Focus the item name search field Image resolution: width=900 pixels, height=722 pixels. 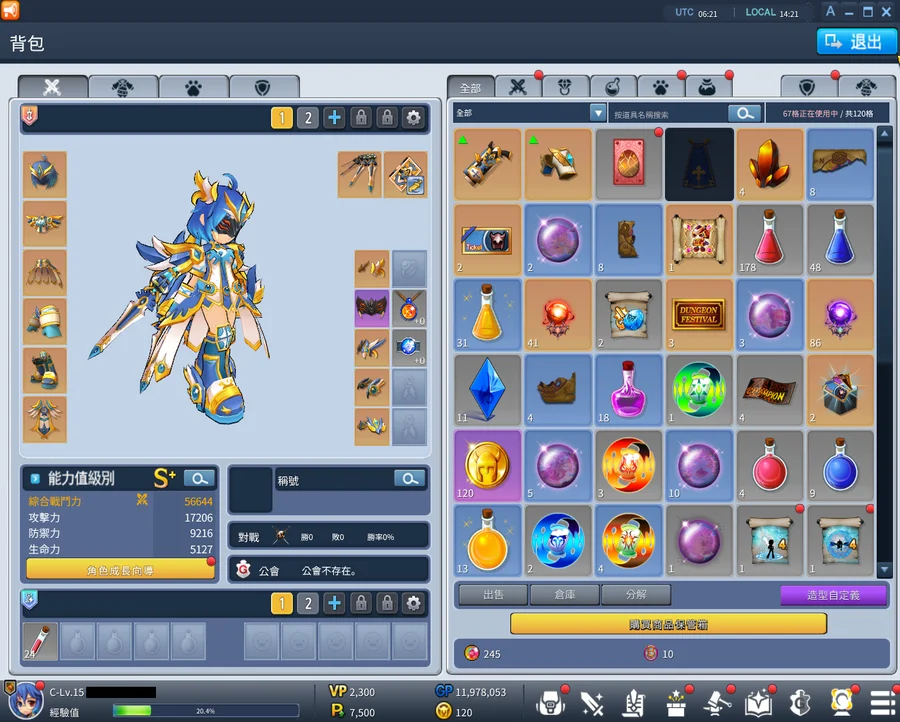pyautogui.click(x=668, y=114)
